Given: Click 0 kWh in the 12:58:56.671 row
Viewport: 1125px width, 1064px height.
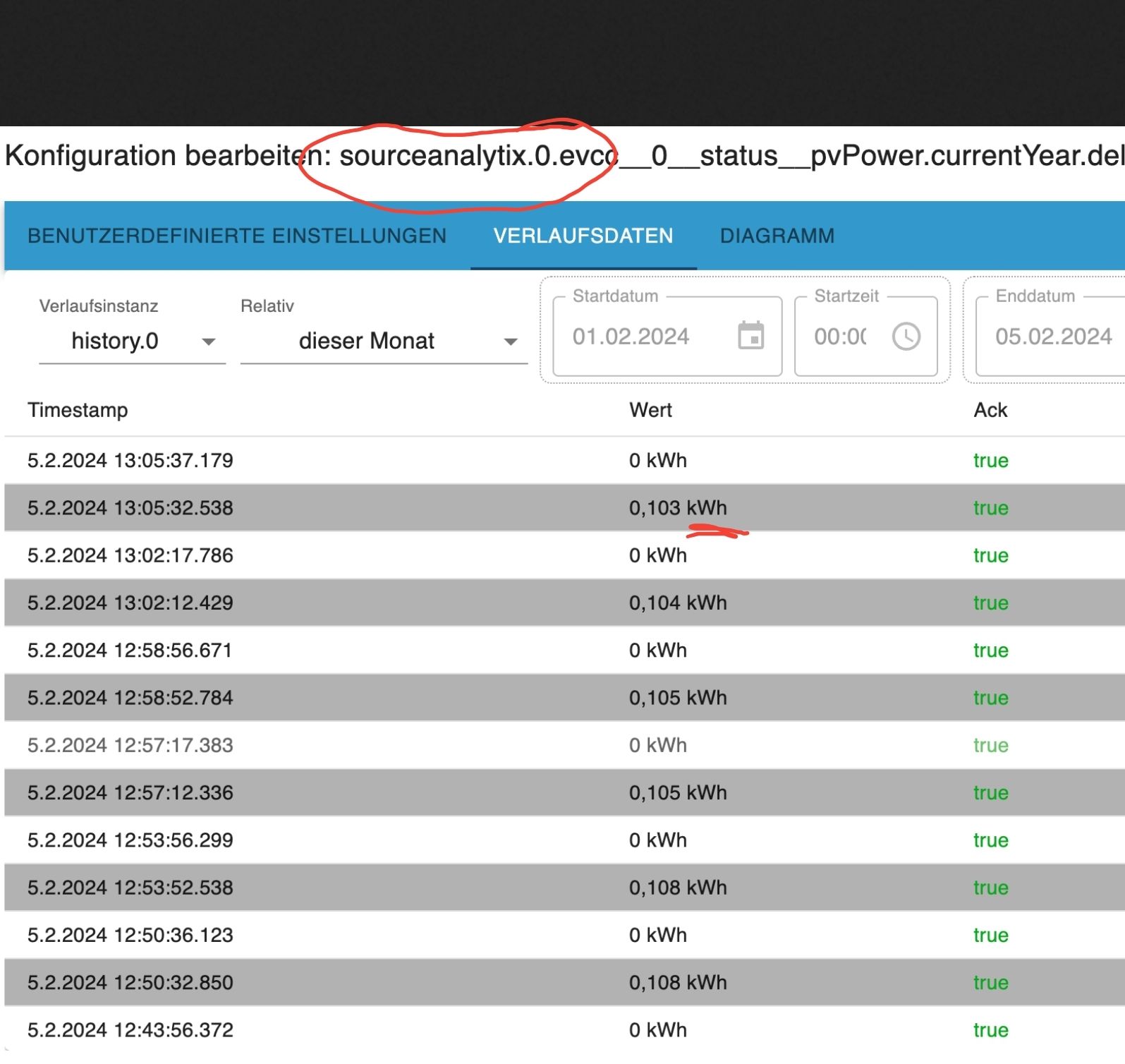Looking at the screenshot, I should (x=658, y=650).
